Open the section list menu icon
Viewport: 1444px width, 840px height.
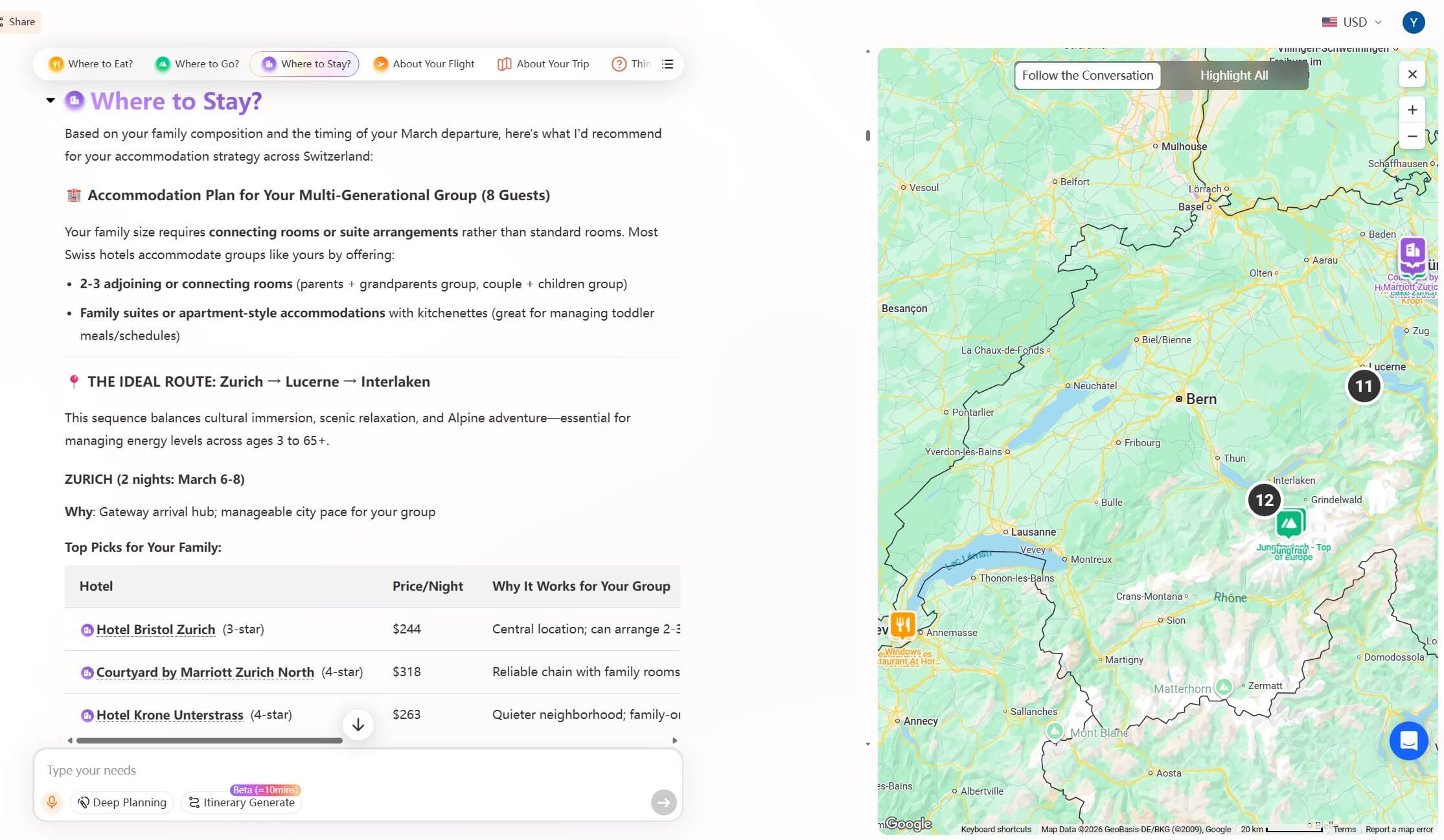(667, 64)
